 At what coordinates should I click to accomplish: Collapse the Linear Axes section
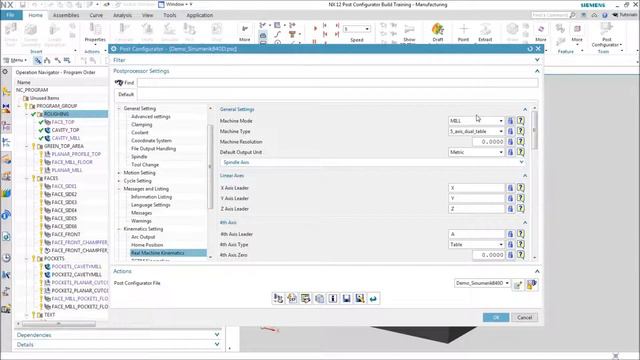click(525, 176)
